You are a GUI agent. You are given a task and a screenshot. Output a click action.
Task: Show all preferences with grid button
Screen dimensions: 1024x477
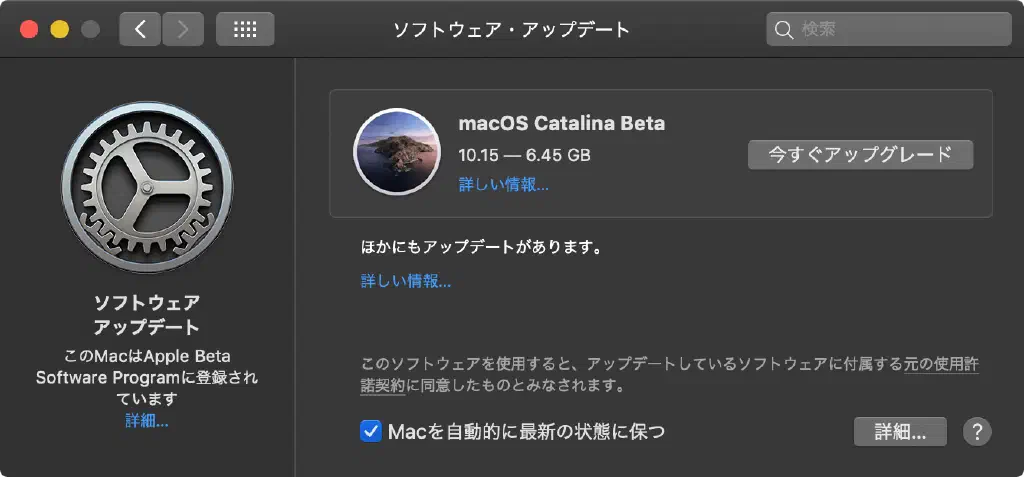click(245, 29)
